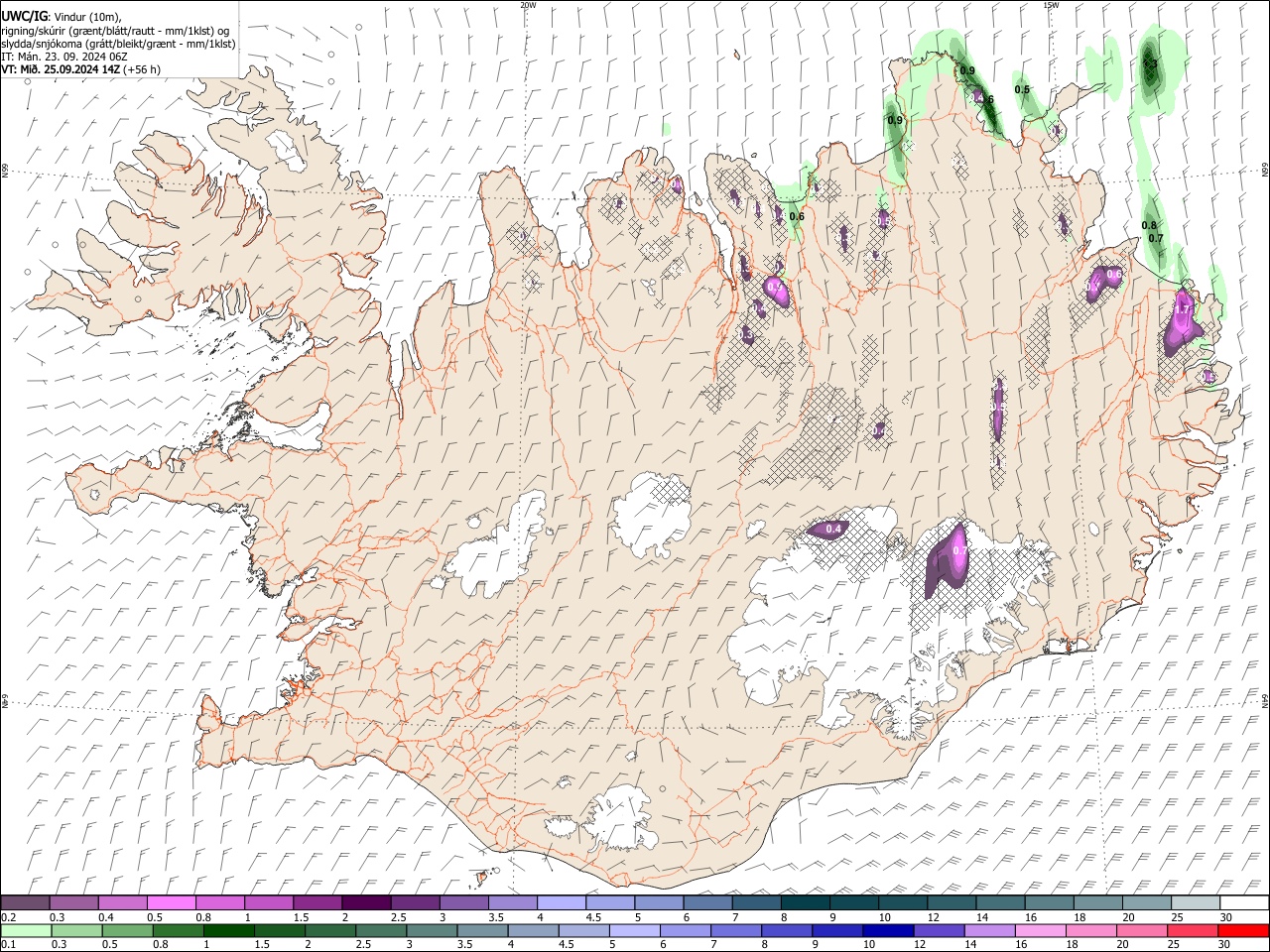Click the "20W" longitude label
1270x952 pixels.
[x=528, y=5]
